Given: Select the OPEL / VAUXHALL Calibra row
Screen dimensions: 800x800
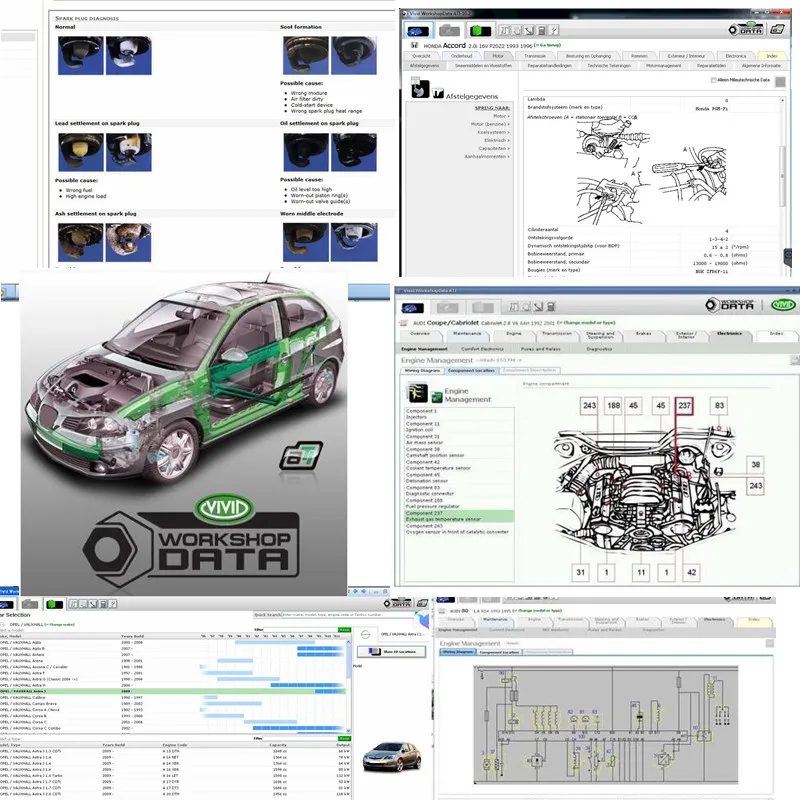Looking at the screenshot, I should point(172,697).
